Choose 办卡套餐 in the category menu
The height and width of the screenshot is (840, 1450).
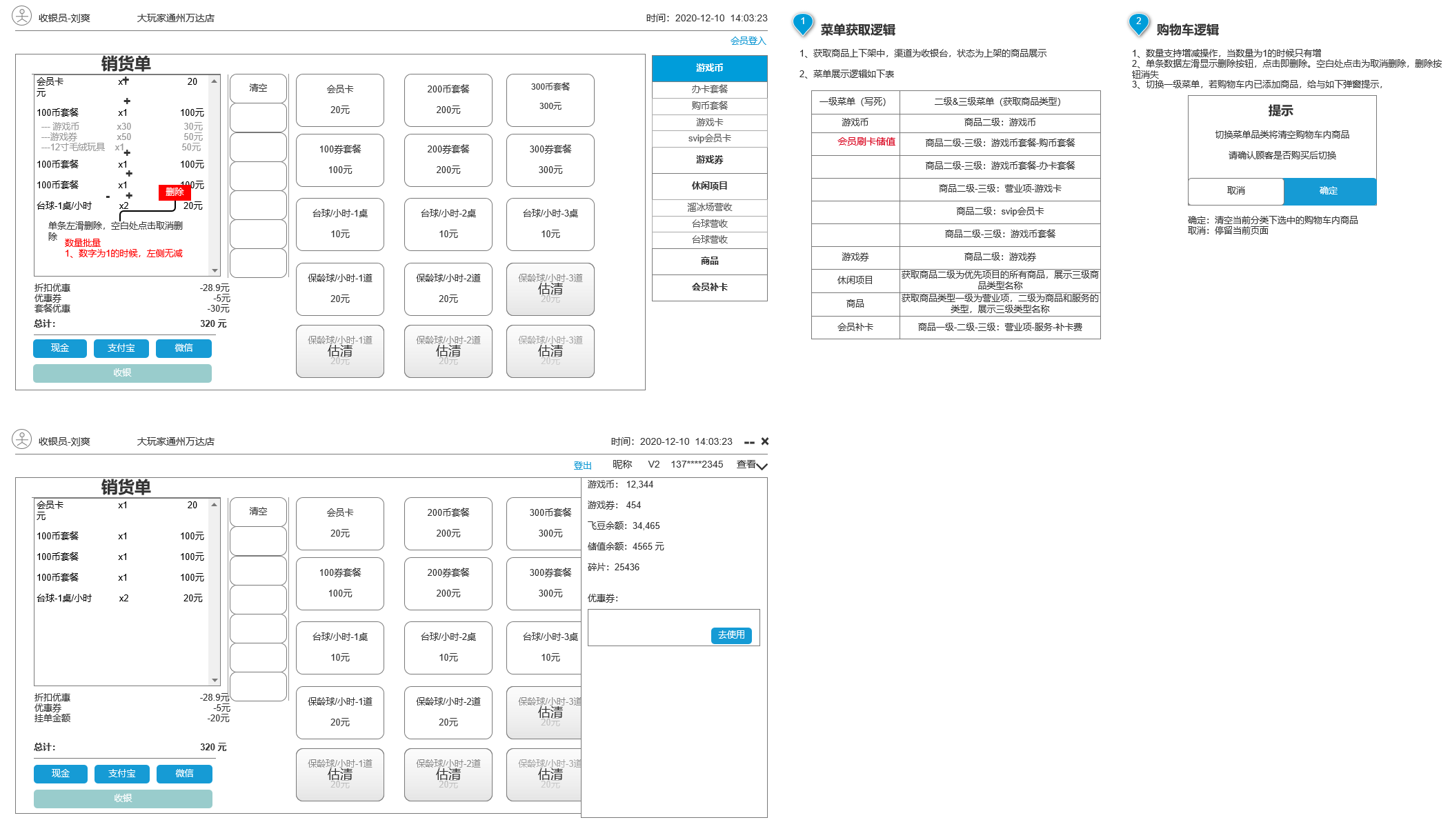point(709,89)
